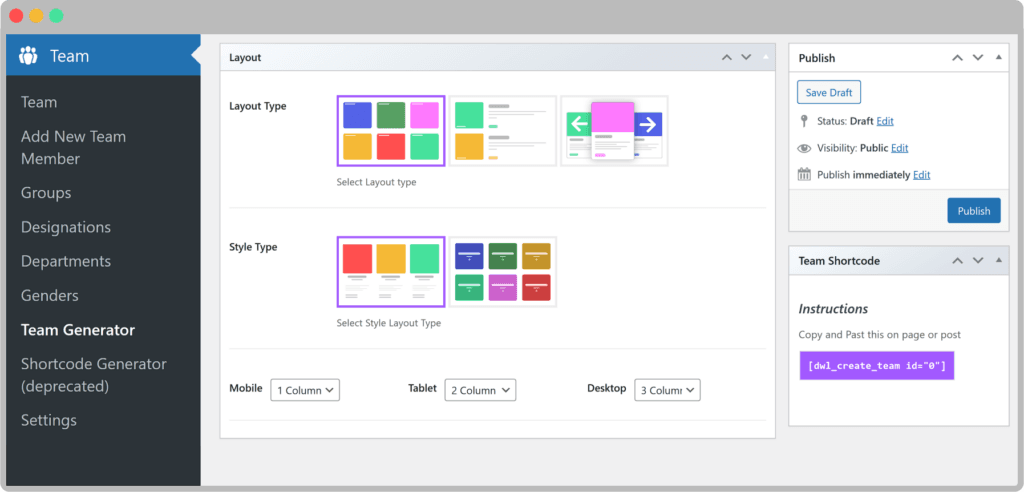The width and height of the screenshot is (1024, 492).
Task: Choose the list layout type thumbnail
Action: 502,131
